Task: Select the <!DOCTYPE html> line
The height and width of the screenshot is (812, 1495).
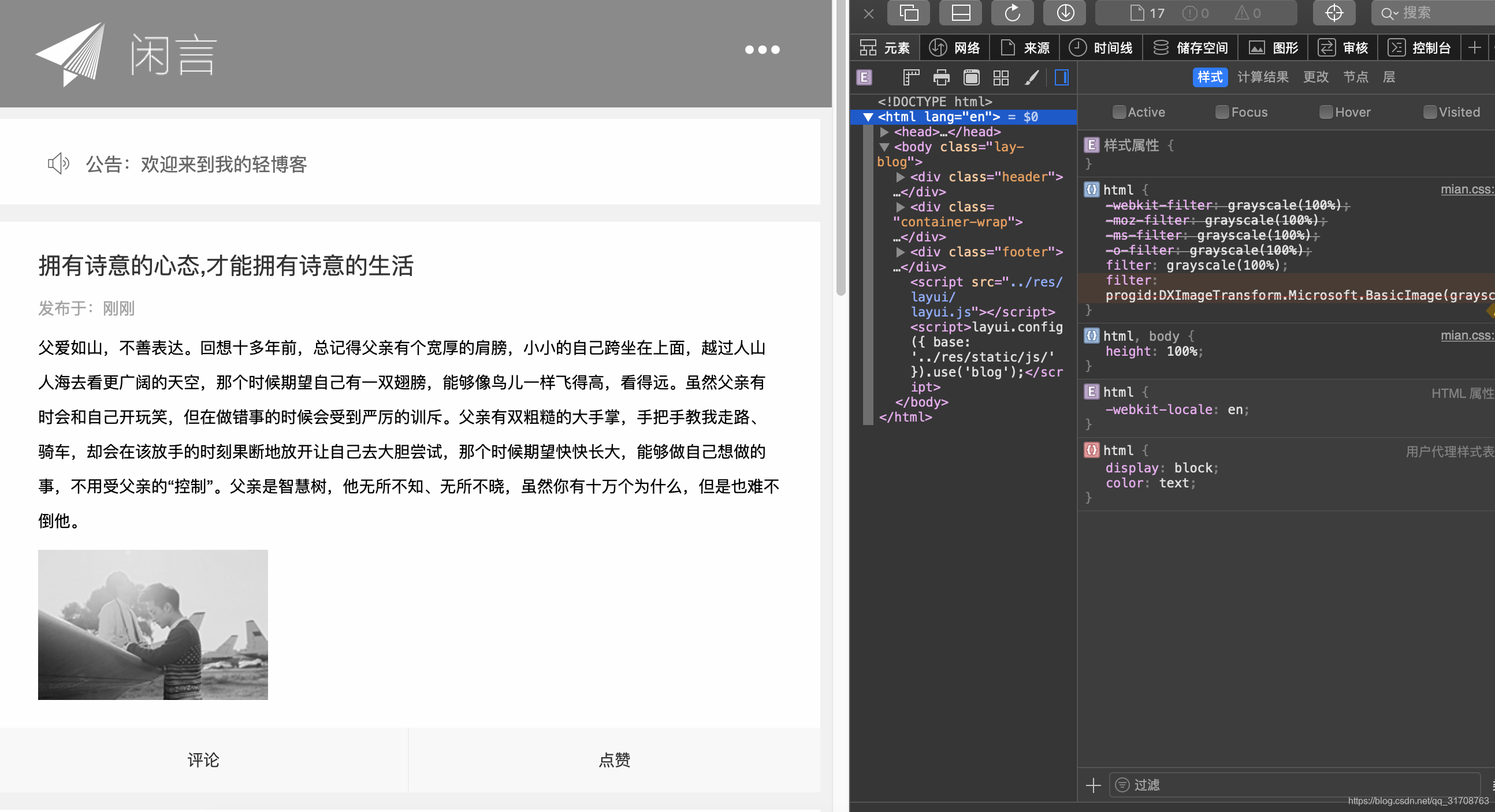Action: 935,102
